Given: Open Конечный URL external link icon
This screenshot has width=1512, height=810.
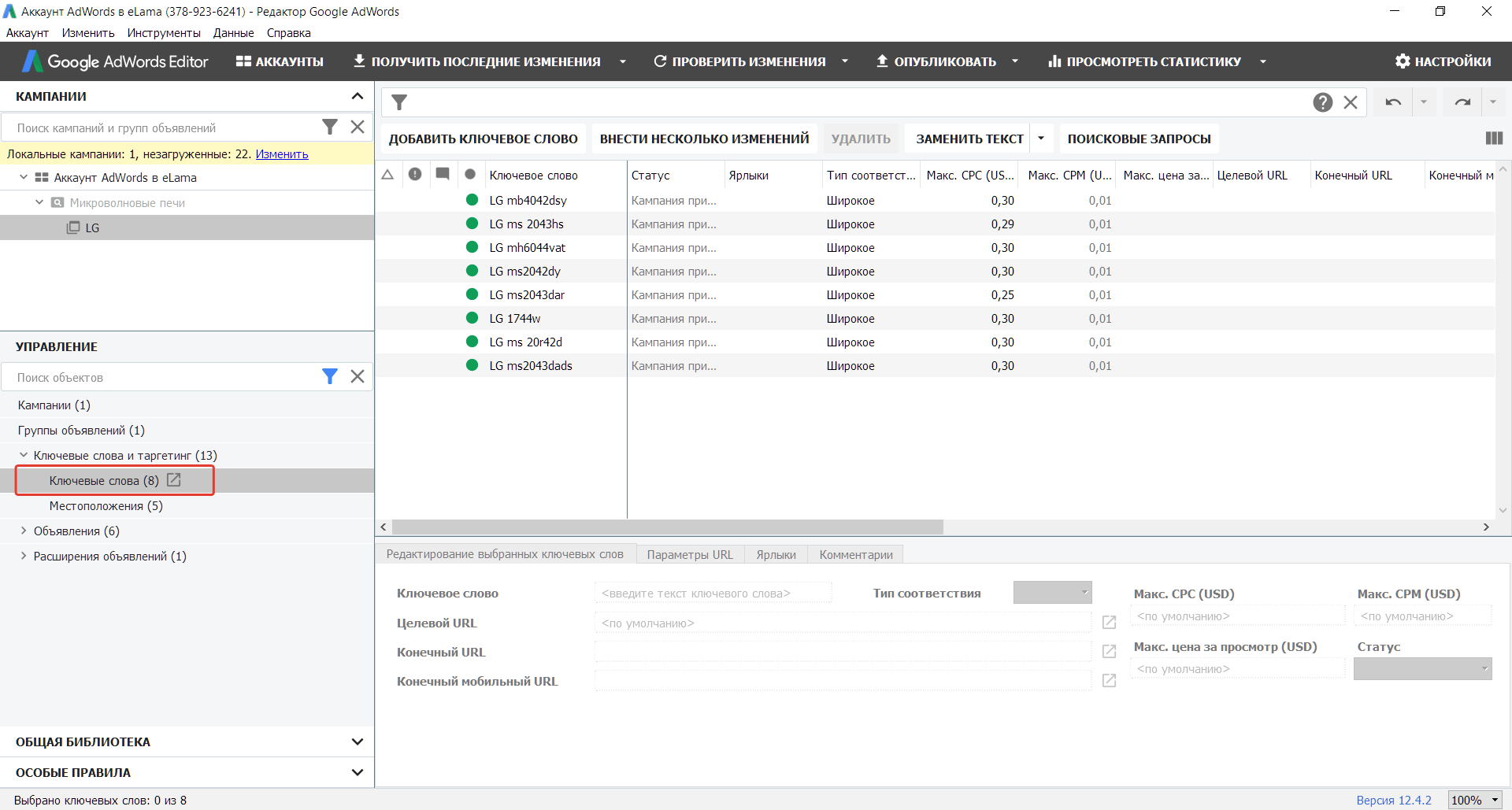Looking at the screenshot, I should point(1109,652).
